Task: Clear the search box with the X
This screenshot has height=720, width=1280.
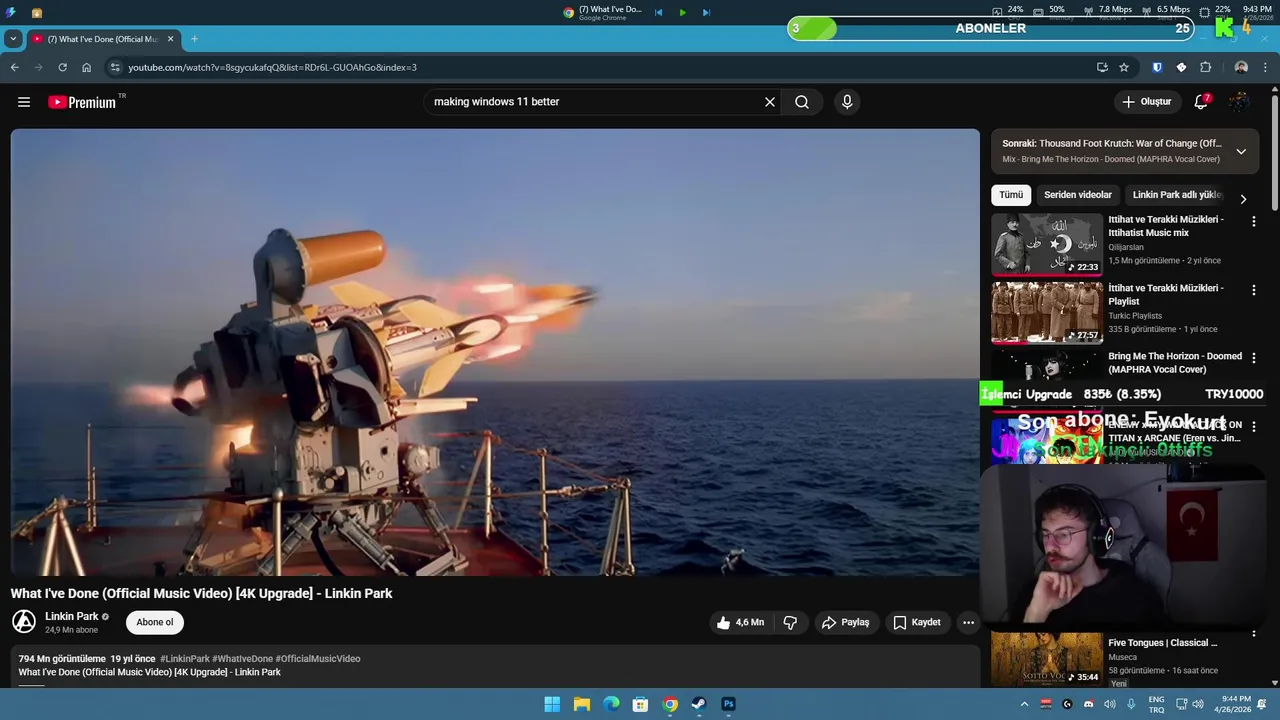Action: click(x=770, y=102)
